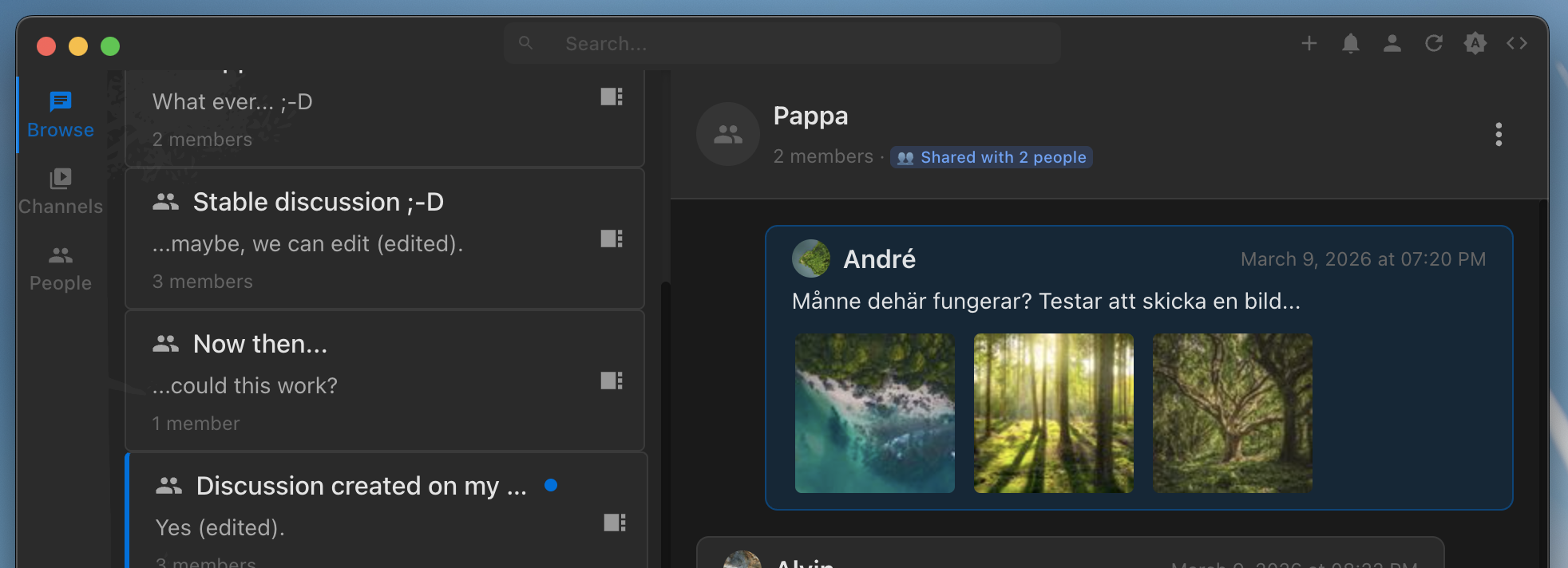
Task: Switch to the Channels section
Action: (x=61, y=191)
